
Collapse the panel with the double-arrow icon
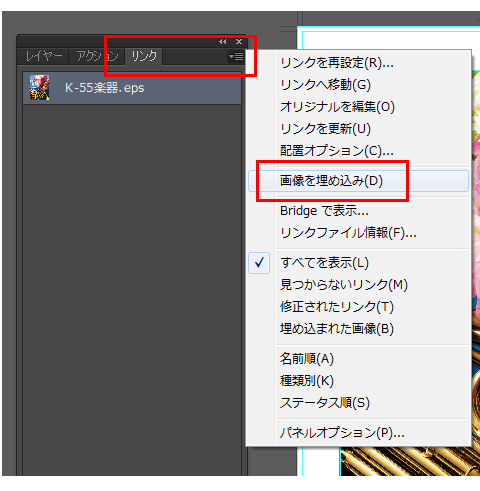pyautogui.click(x=223, y=42)
